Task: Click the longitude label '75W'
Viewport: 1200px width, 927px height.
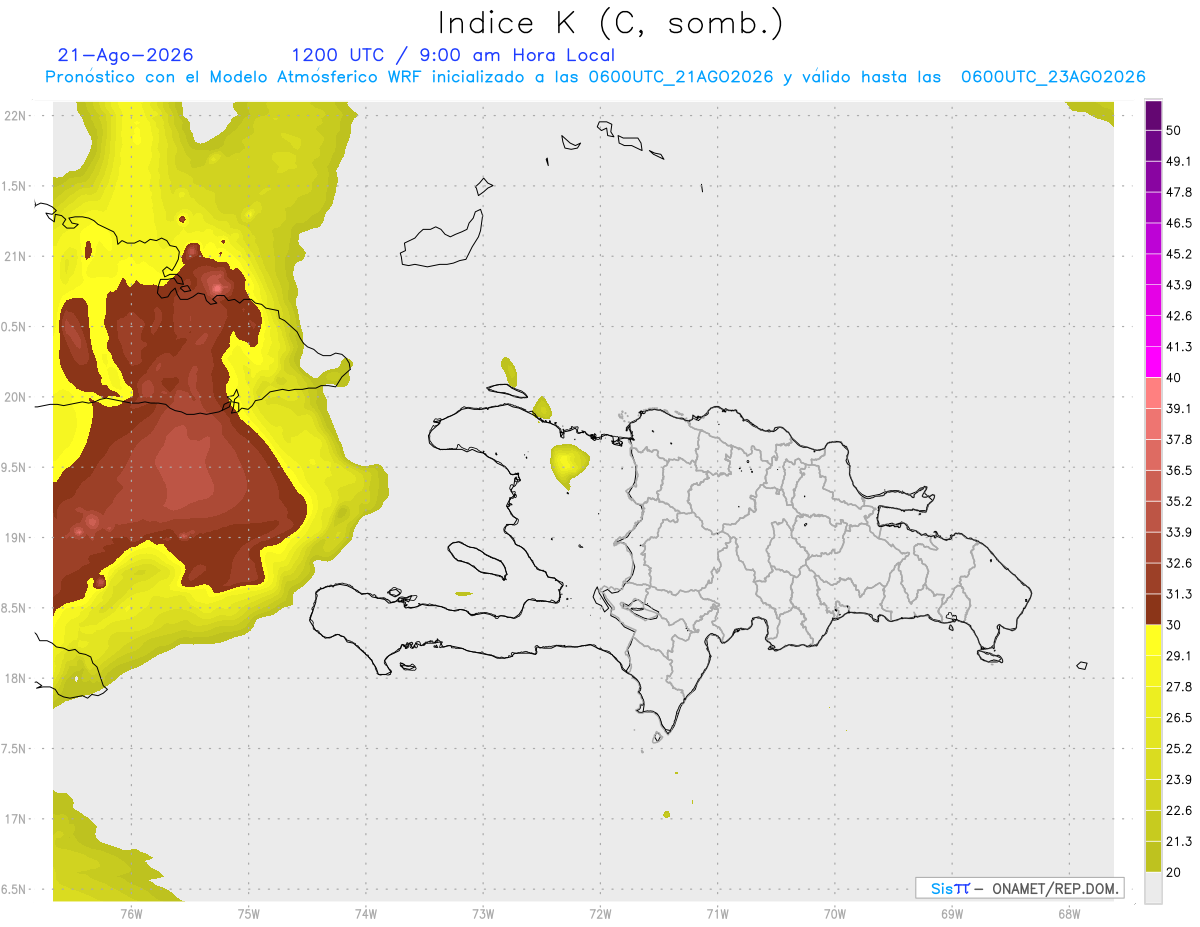Action: (x=249, y=914)
